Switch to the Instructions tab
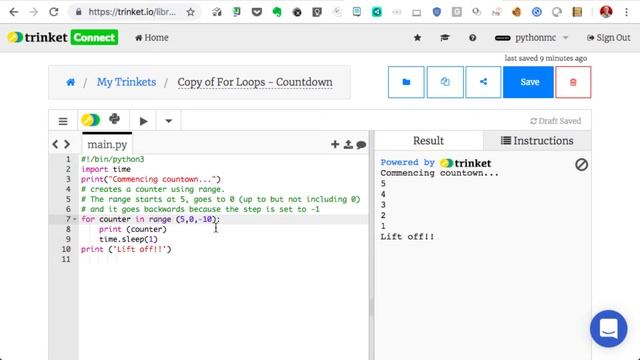 [x=537, y=141]
